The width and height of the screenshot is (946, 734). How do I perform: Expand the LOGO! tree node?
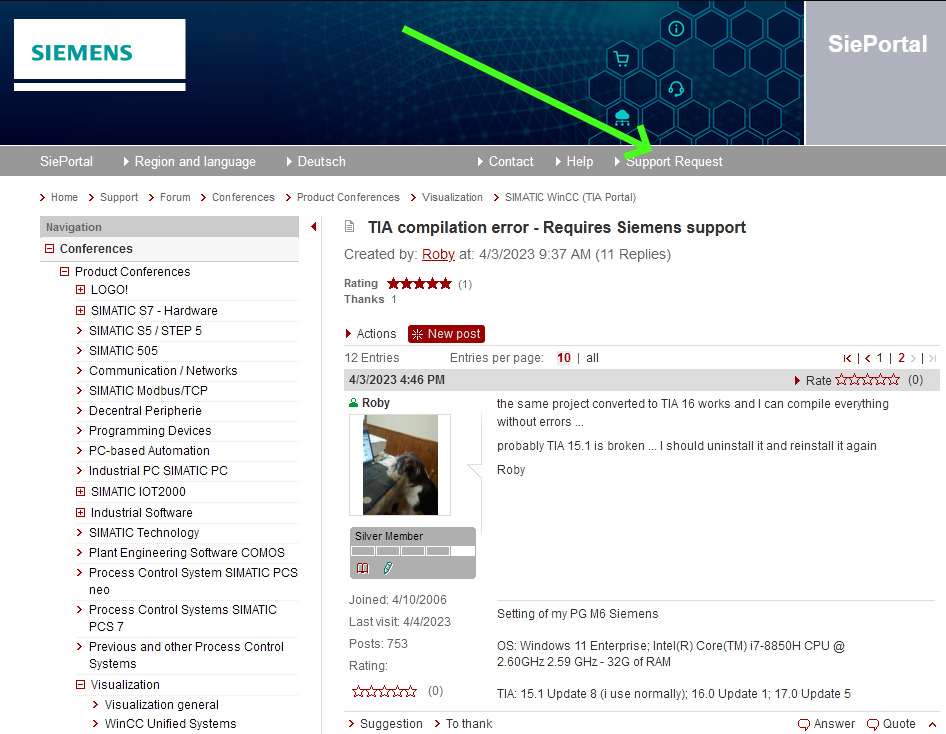point(80,289)
